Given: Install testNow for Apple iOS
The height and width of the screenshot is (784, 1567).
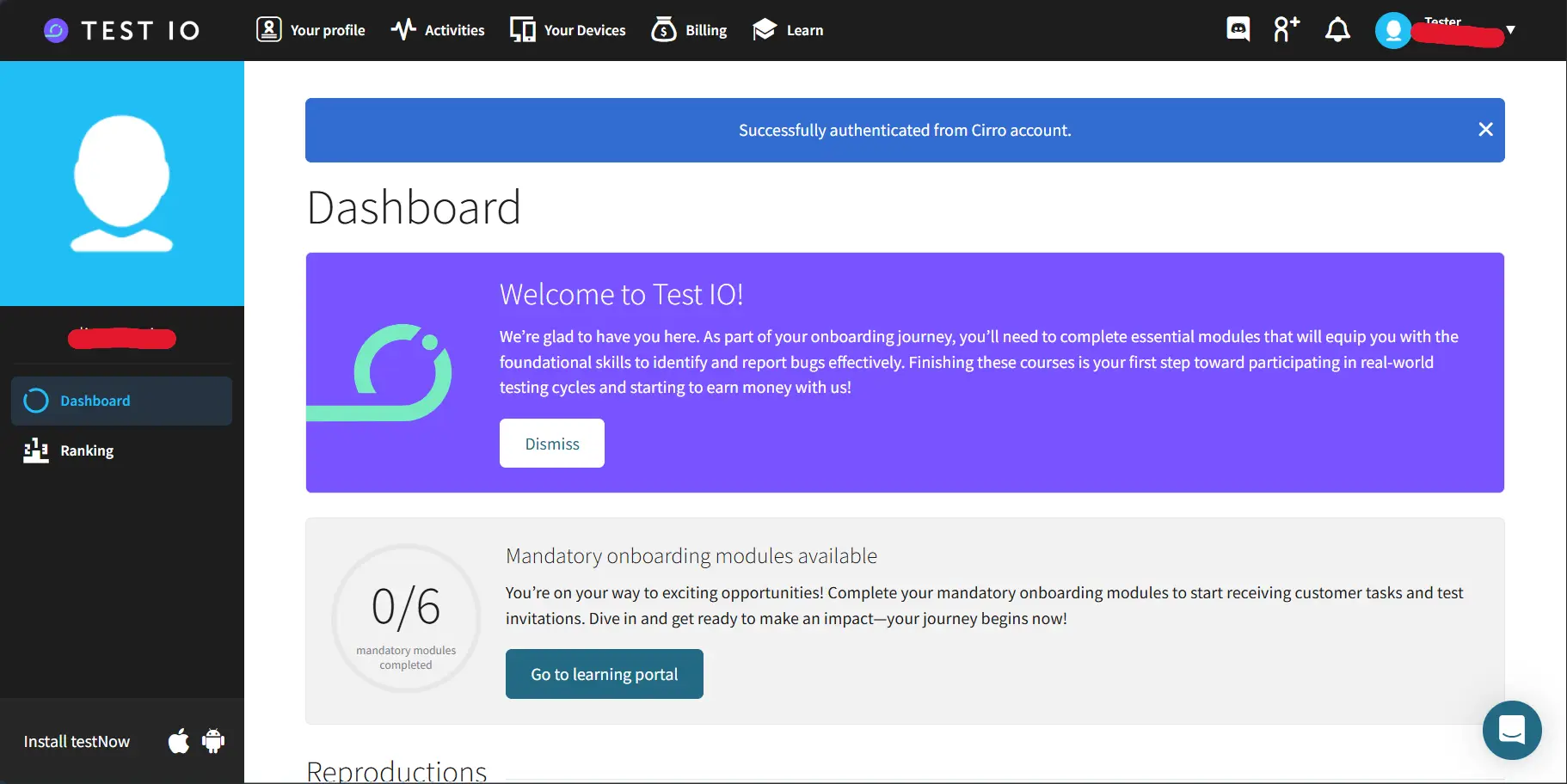Looking at the screenshot, I should 179,741.
